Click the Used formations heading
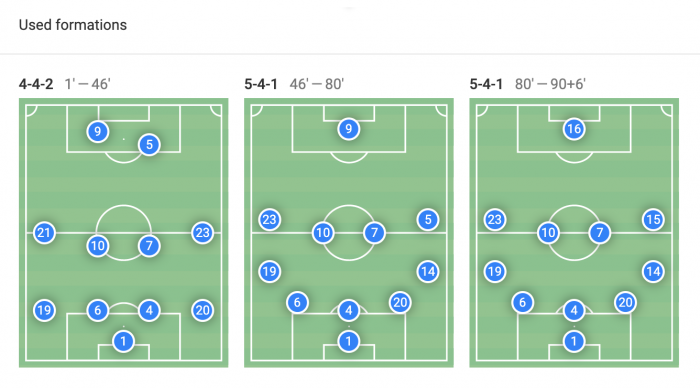 (73, 25)
